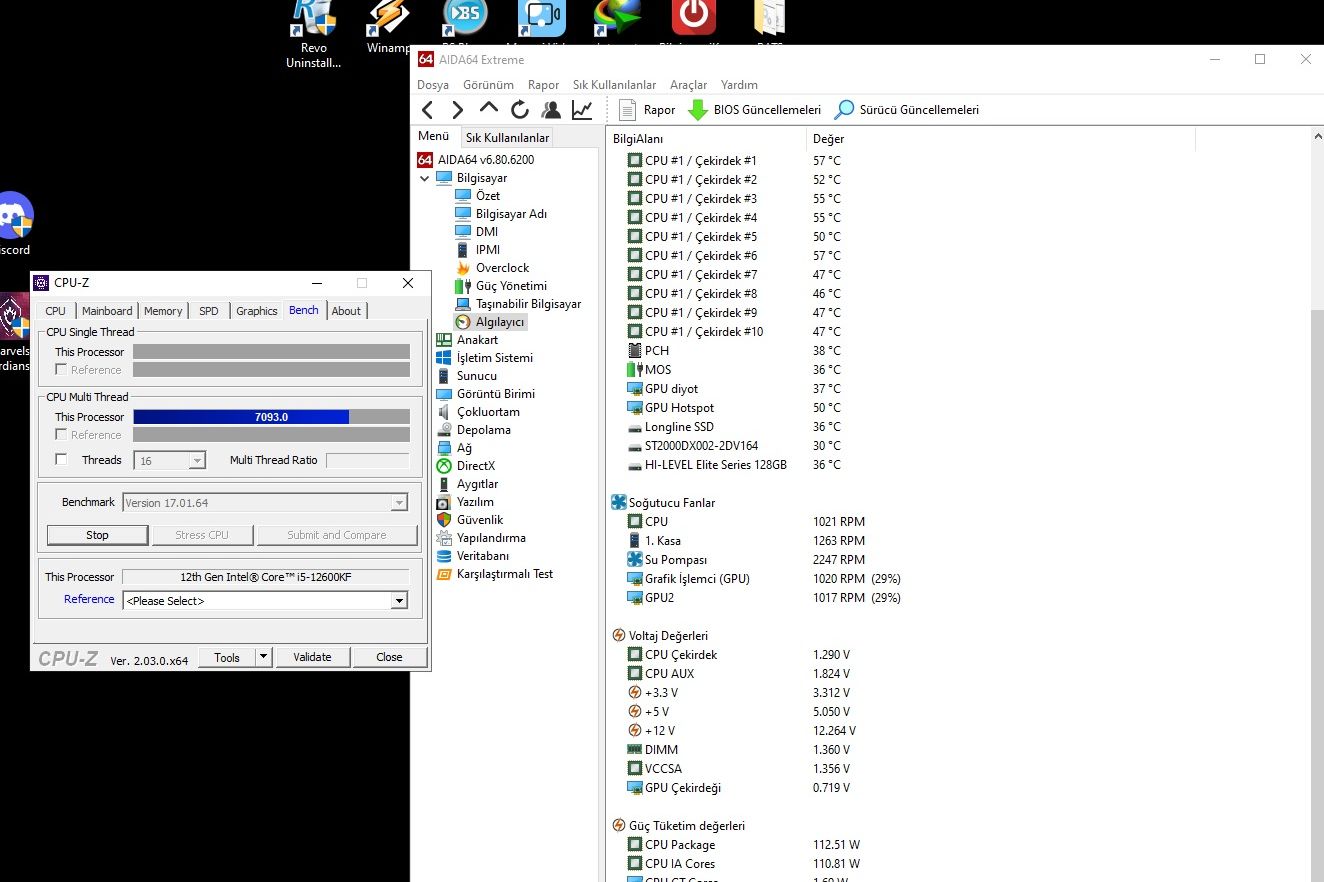Viewport: 1324px width, 882px height.
Task: Open the SPD tab in CPU-Z
Action: tap(209, 311)
